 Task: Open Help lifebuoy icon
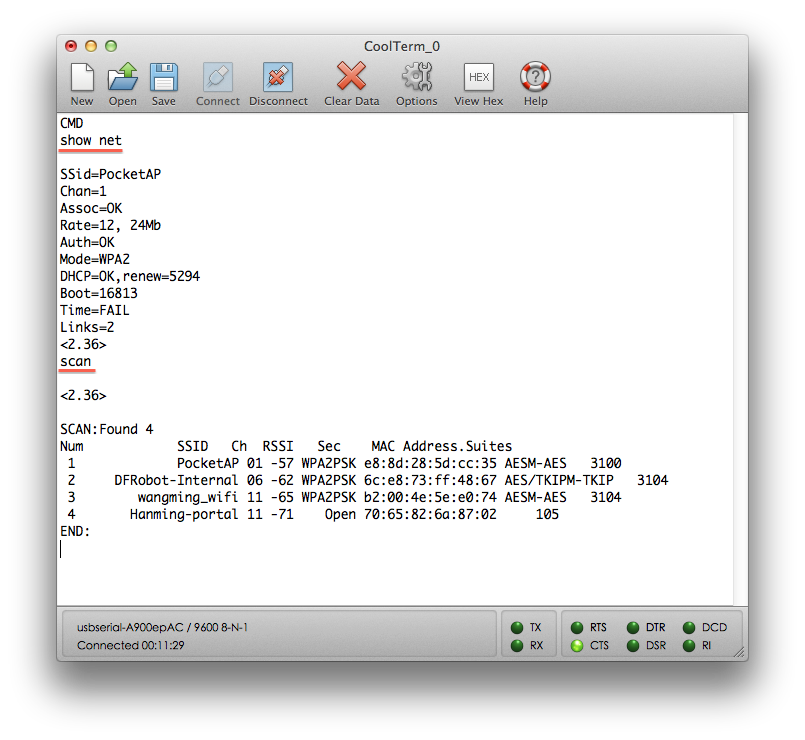click(x=535, y=77)
